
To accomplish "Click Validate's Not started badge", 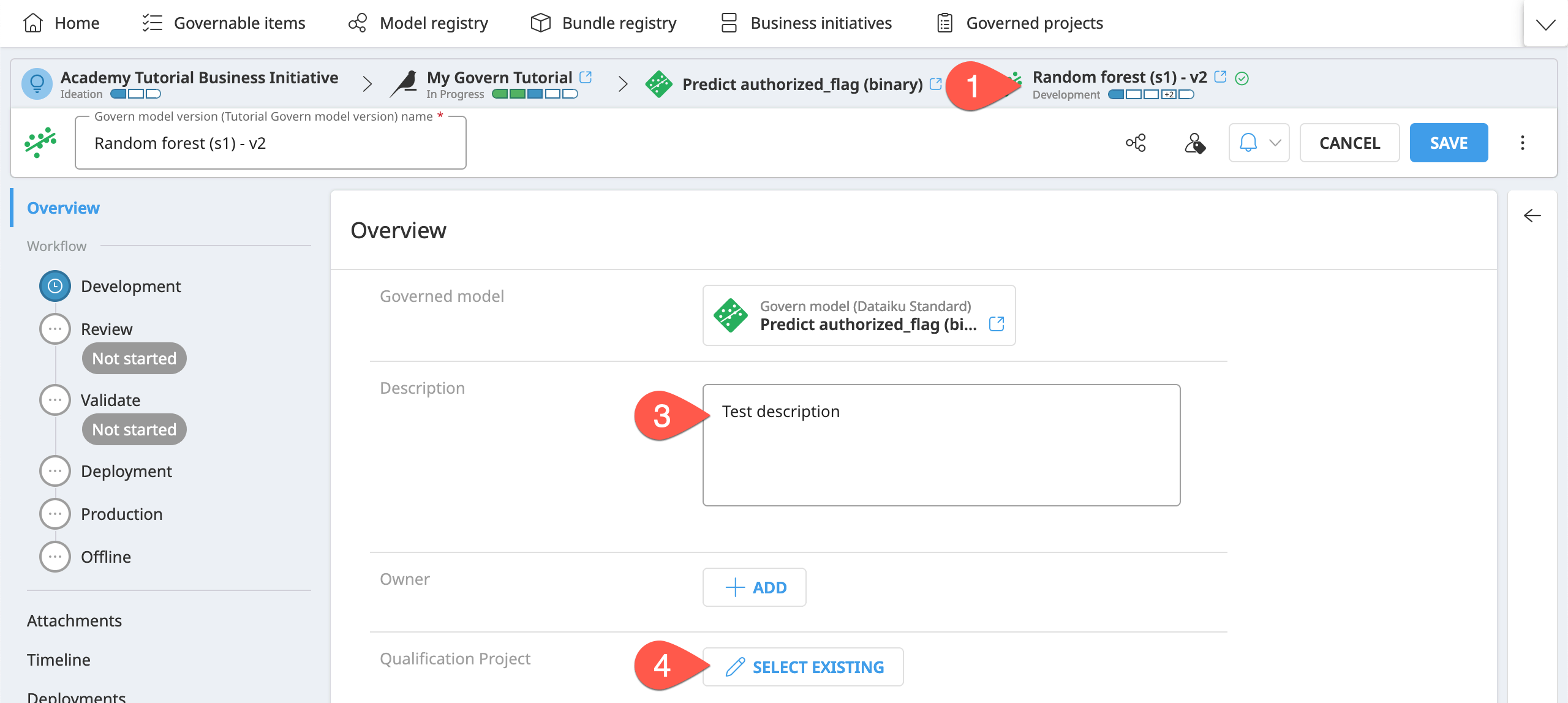I will point(134,429).
